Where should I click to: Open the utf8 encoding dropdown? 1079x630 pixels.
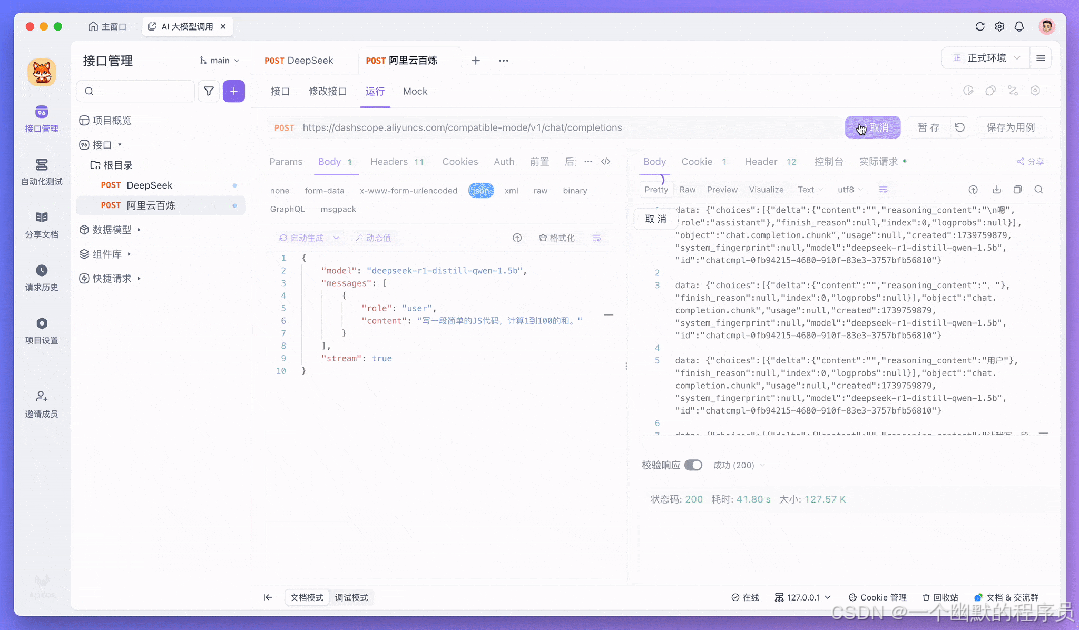click(850, 189)
